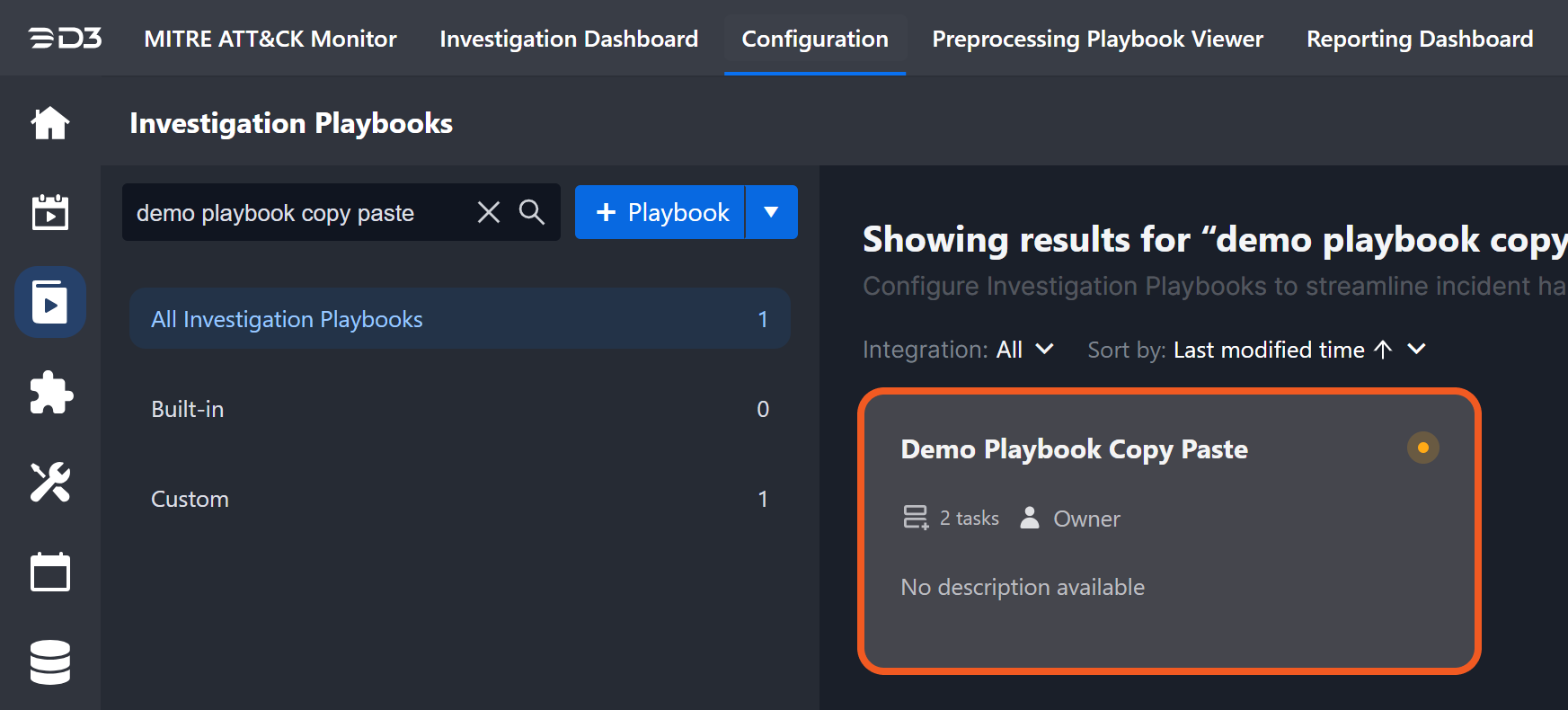Viewport: 1568px width, 710px height.
Task: Switch to MITRE ATT&CK Monitor tab
Action: (x=270, y=39)
